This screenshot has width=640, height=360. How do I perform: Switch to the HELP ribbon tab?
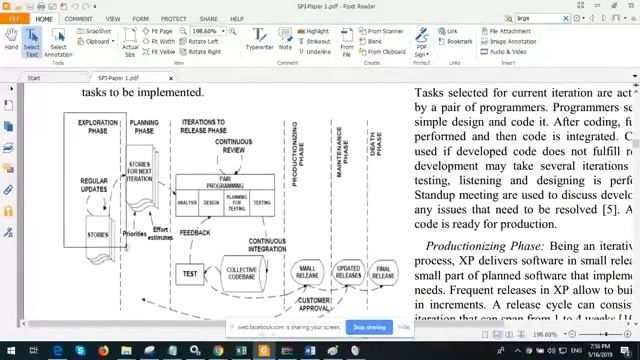pos(237,19)
